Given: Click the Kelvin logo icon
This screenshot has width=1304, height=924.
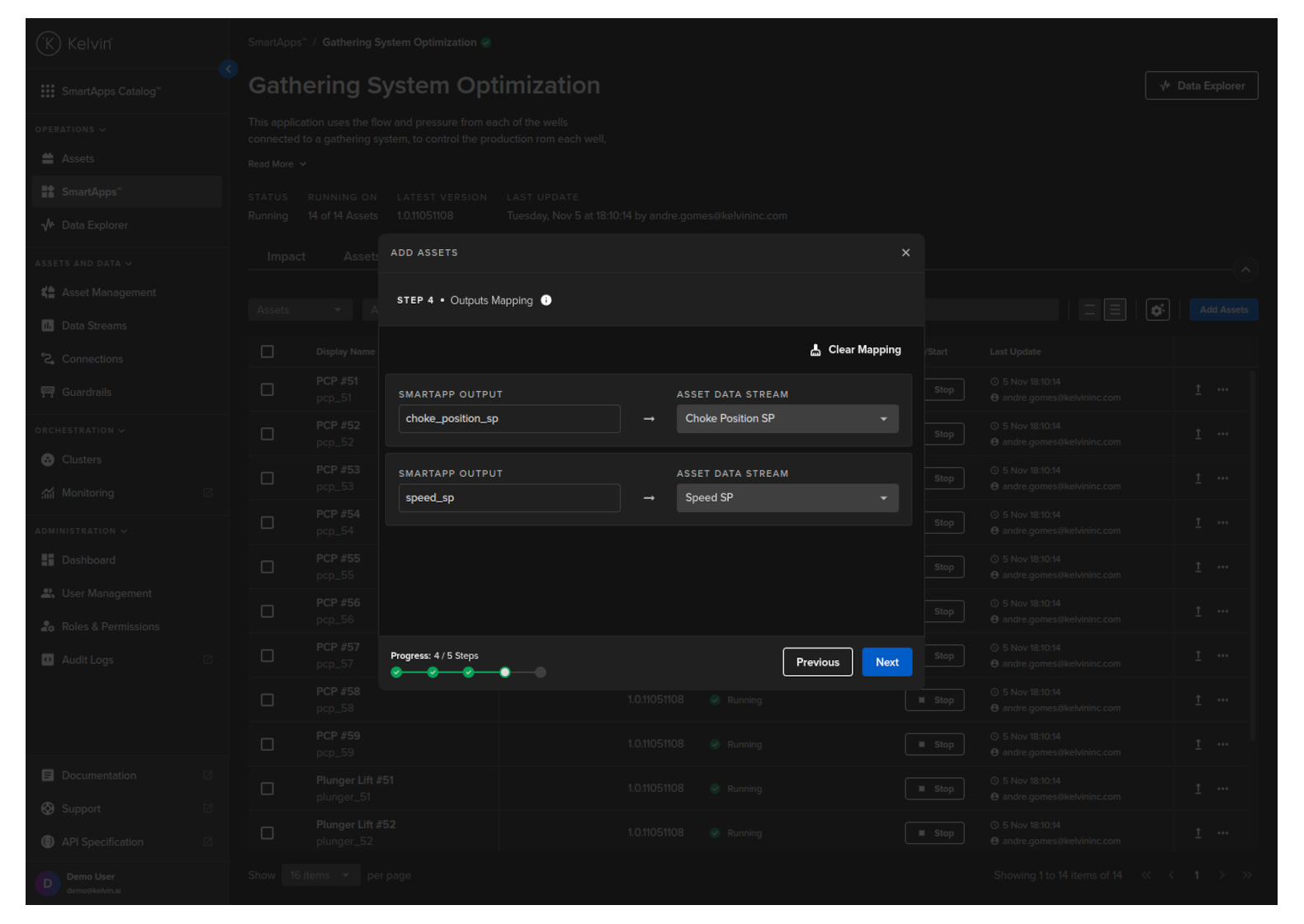Looking at the screenshot, I should point(49,44).
